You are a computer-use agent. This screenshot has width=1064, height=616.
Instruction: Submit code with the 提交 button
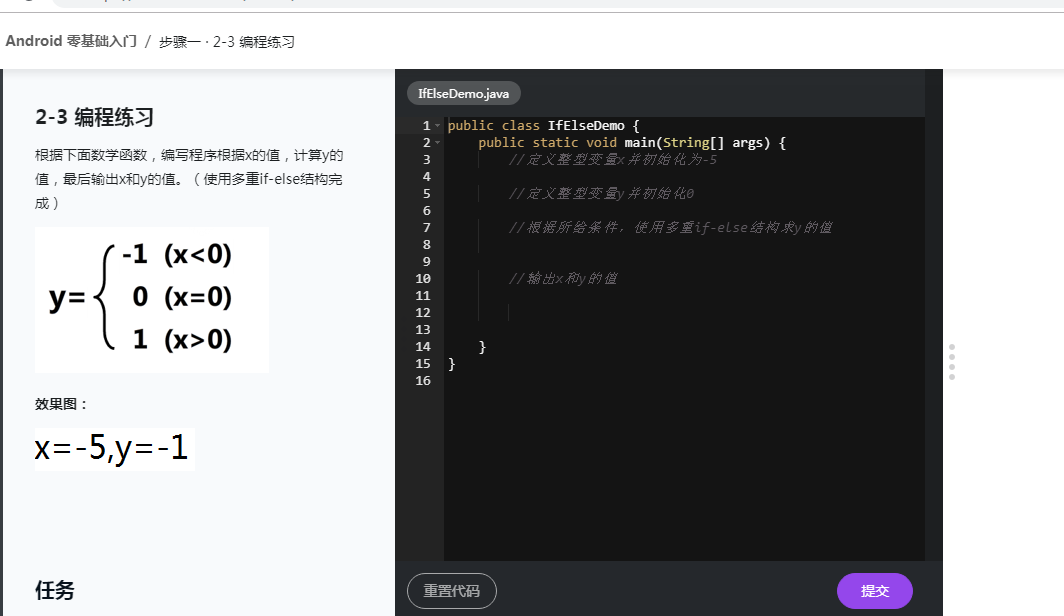click(875, 591)
